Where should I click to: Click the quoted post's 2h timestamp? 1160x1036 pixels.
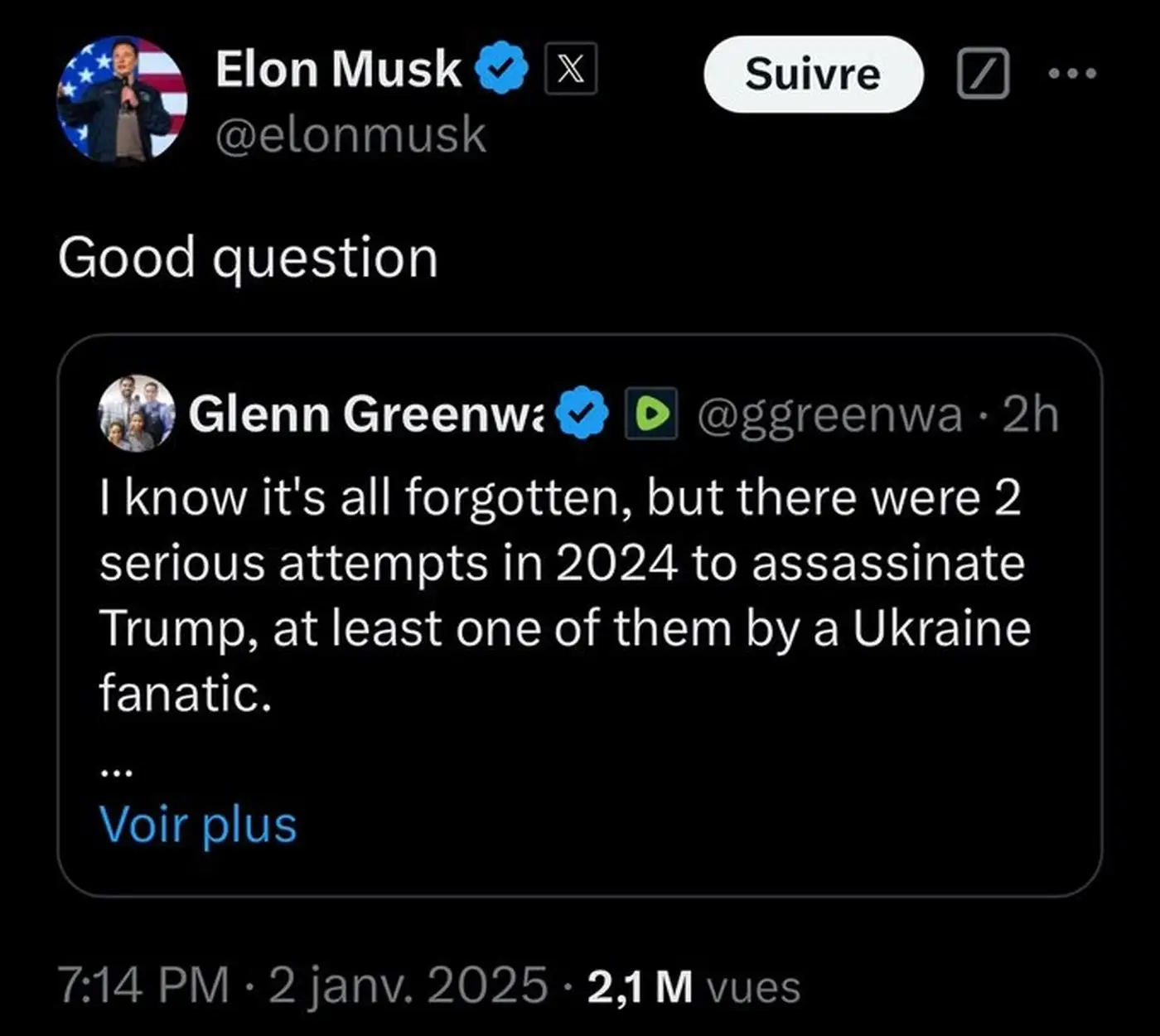pyautogui.click(x=1030, y=414)
